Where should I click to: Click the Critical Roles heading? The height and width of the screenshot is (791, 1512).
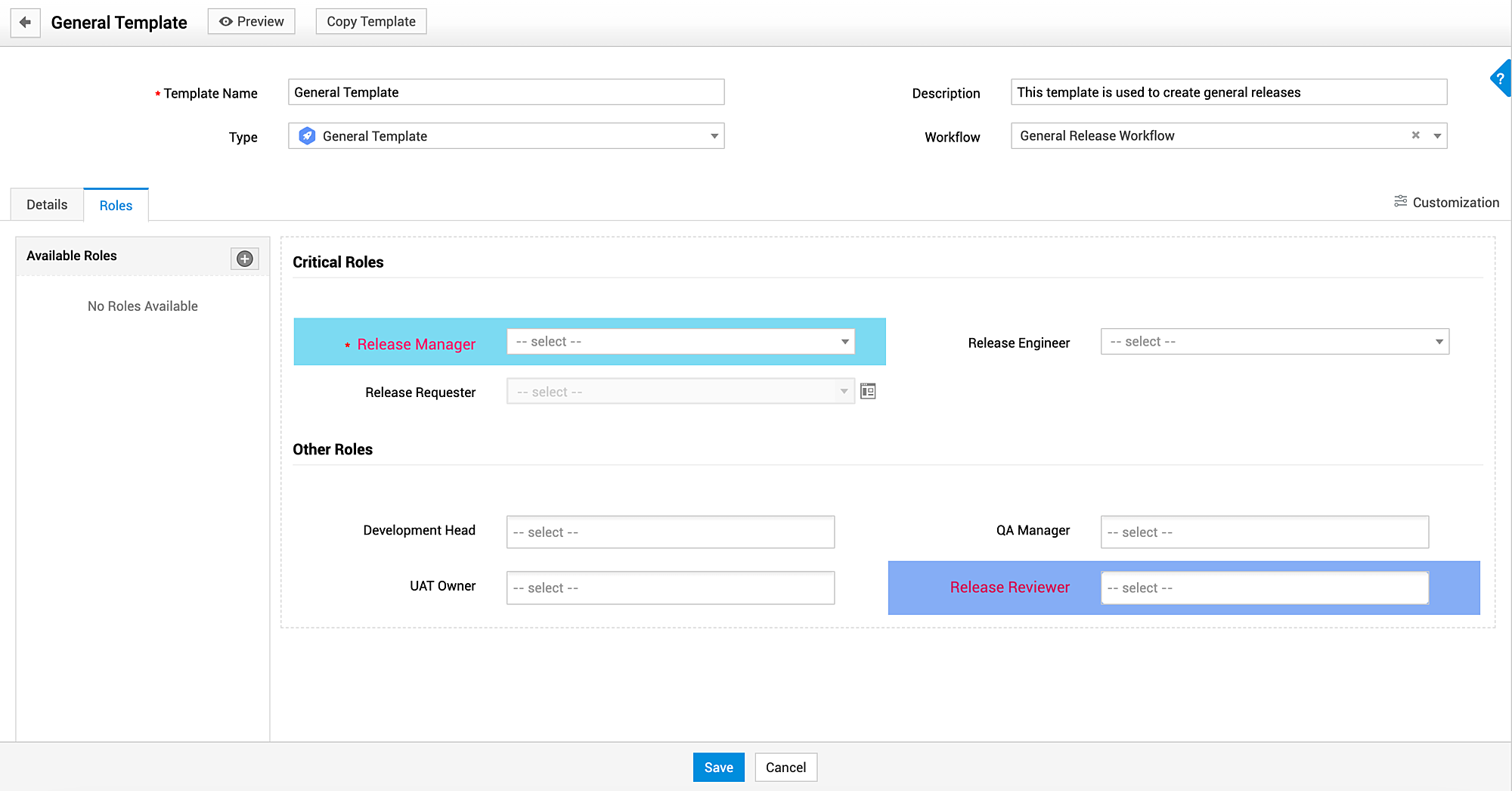coord(338,262)
